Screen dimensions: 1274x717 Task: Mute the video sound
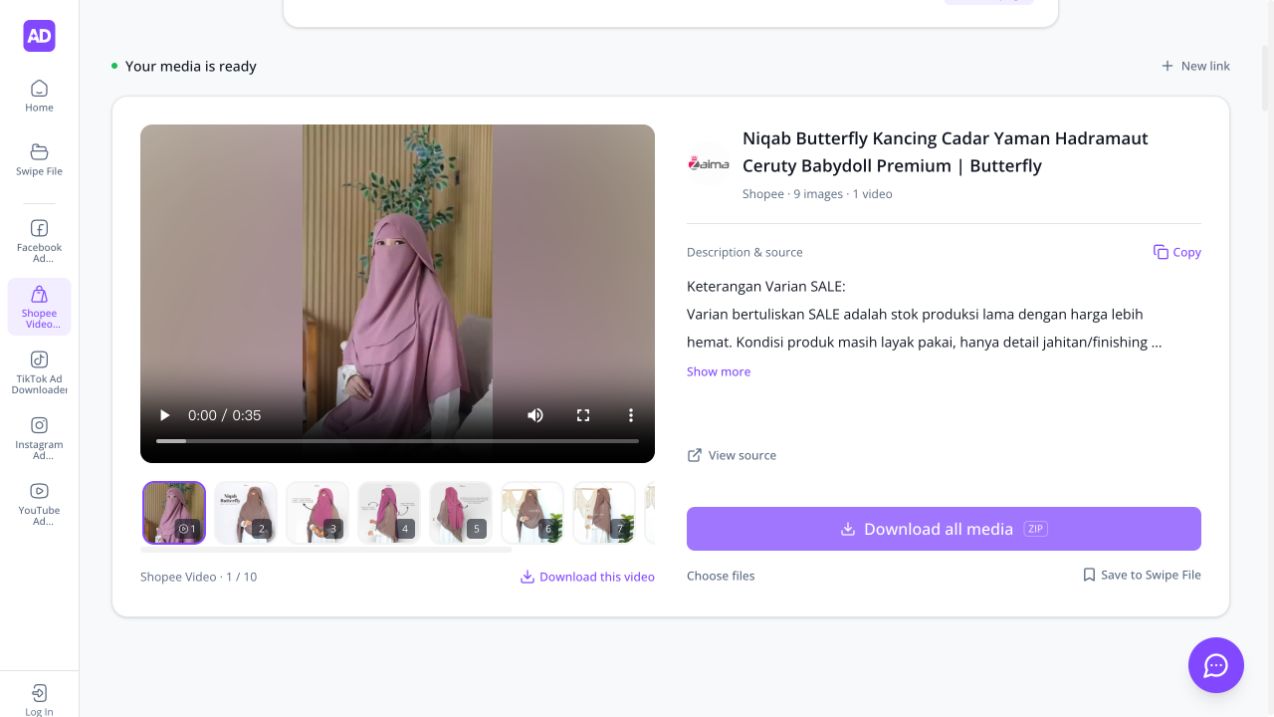(x=536, y=415)
